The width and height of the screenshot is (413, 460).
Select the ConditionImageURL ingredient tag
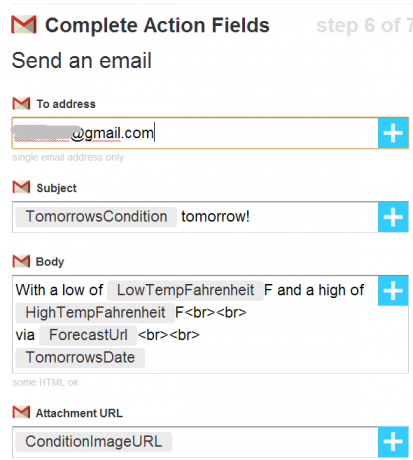coord(94,442)
